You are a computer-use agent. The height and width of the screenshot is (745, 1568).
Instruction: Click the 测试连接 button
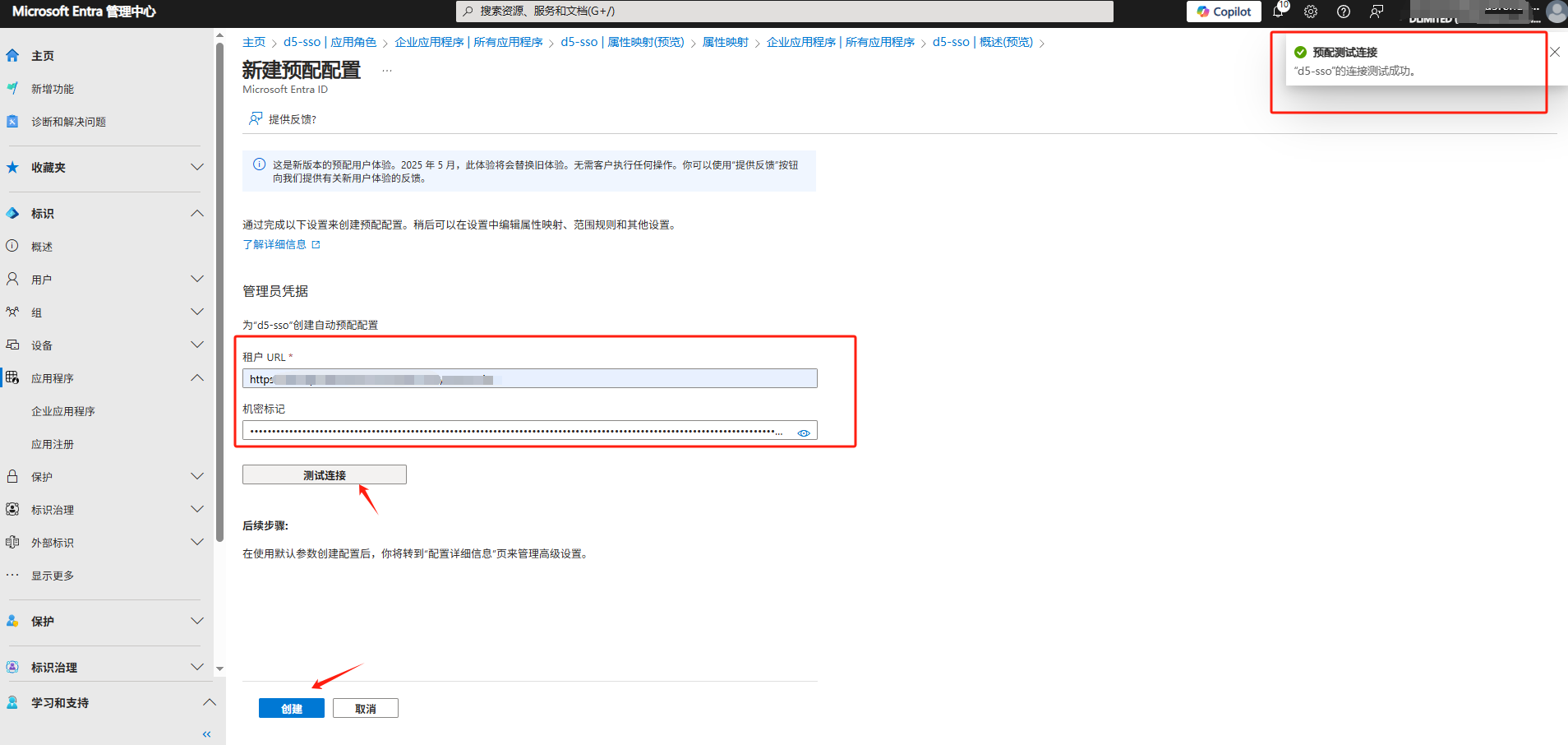pyautogui.click(x=325, y=475)
